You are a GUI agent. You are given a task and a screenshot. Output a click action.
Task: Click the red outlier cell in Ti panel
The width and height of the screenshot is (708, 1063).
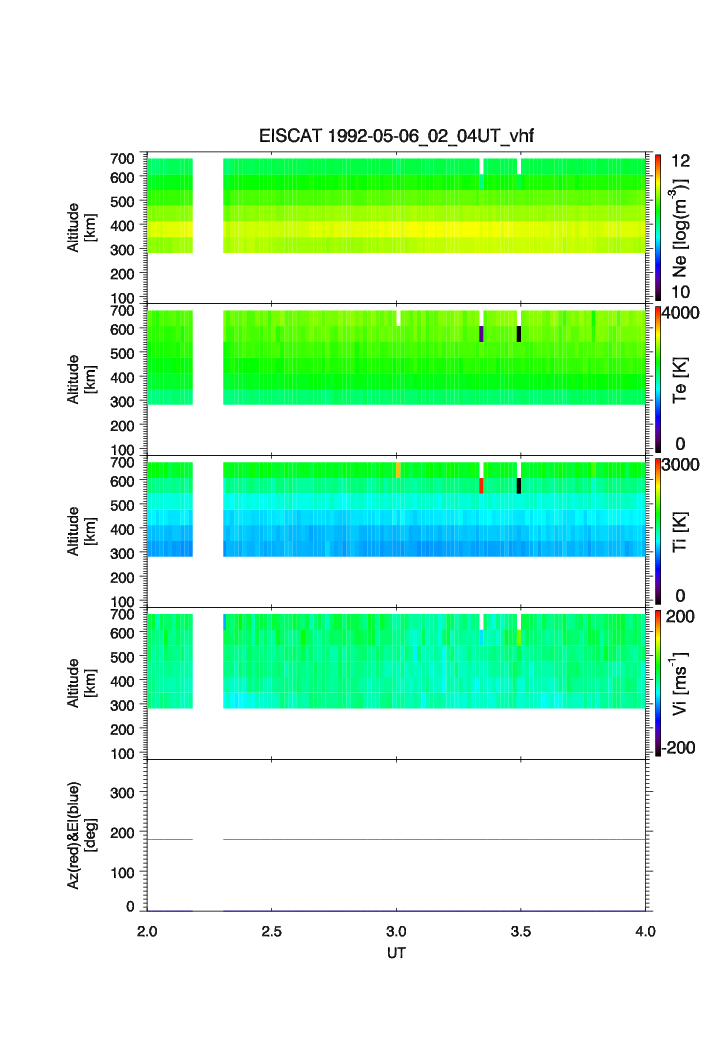point(481,485)
